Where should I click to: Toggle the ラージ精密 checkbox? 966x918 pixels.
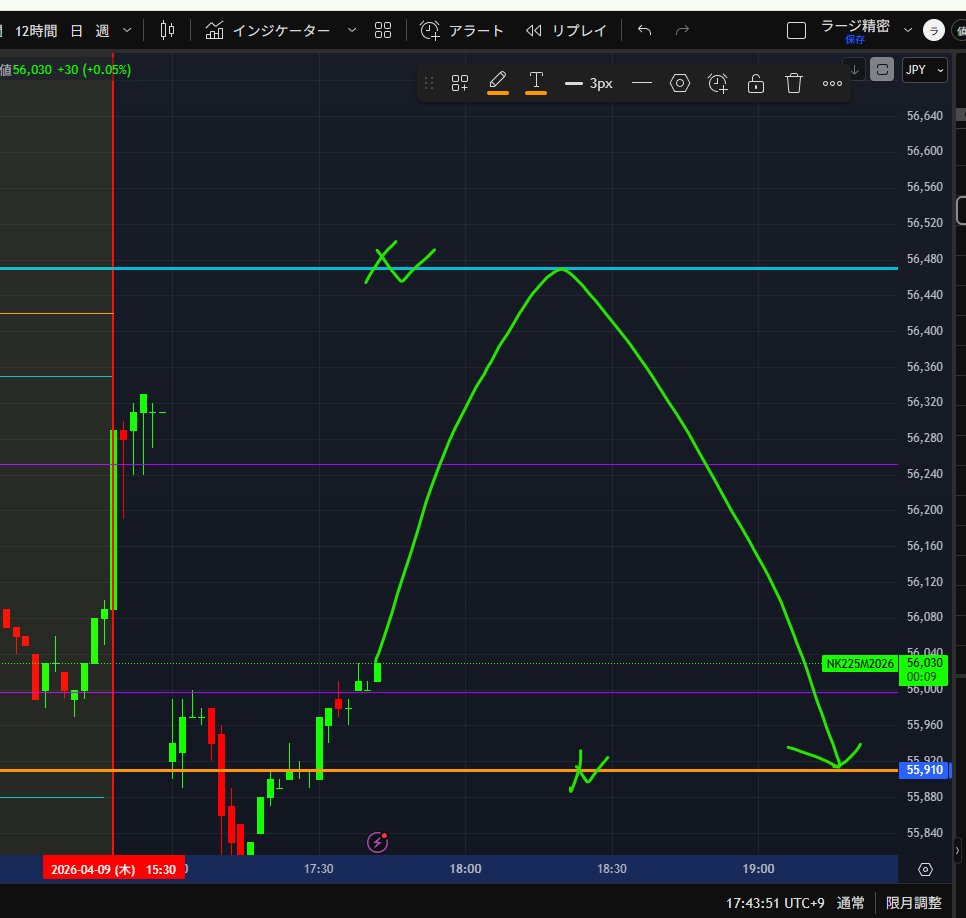(796, 30)
